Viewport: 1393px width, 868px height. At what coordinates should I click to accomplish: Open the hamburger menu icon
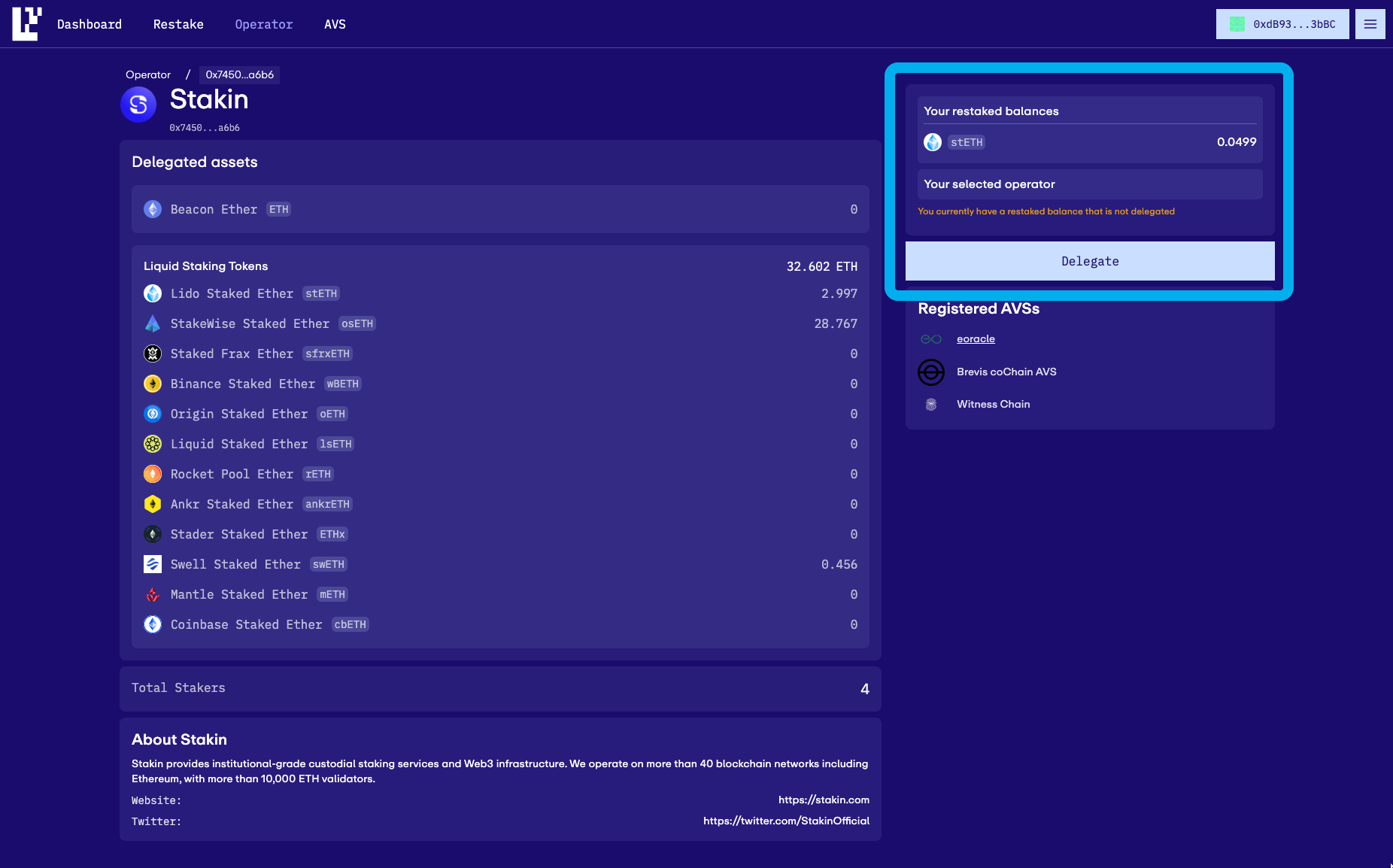click(1370, 24)
